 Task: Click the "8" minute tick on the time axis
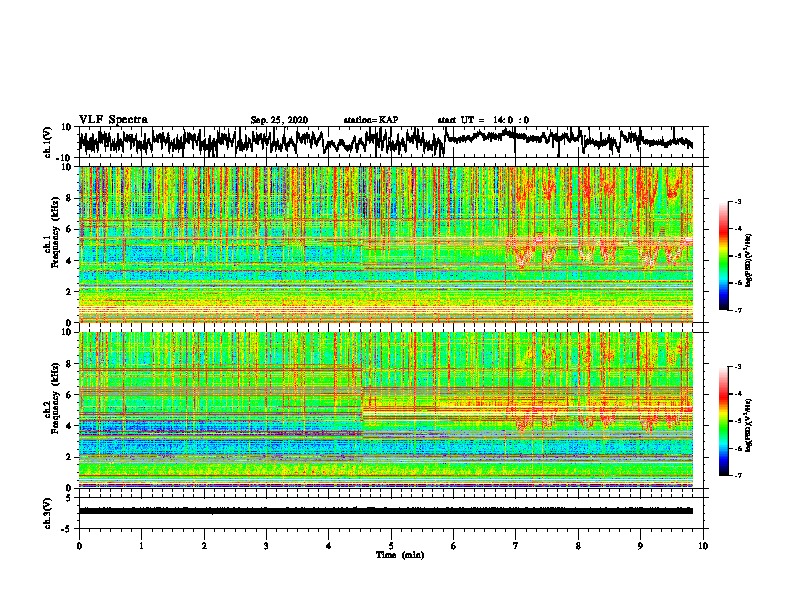578,546
